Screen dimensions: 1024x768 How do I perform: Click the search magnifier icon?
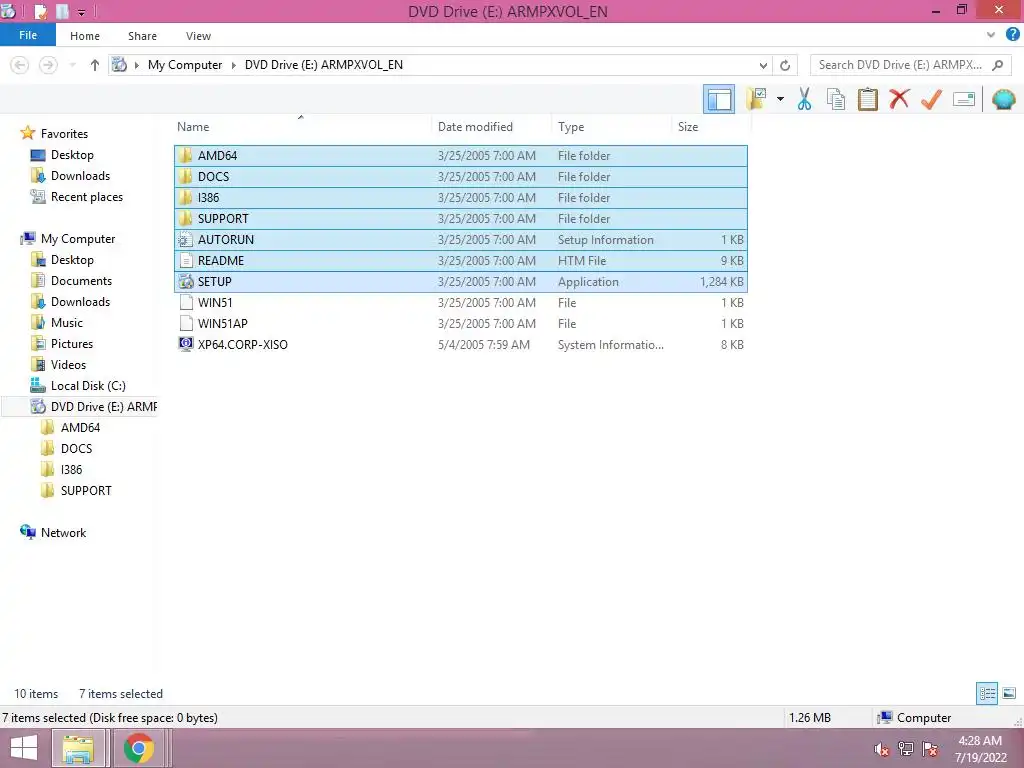[x=997, y=65]
